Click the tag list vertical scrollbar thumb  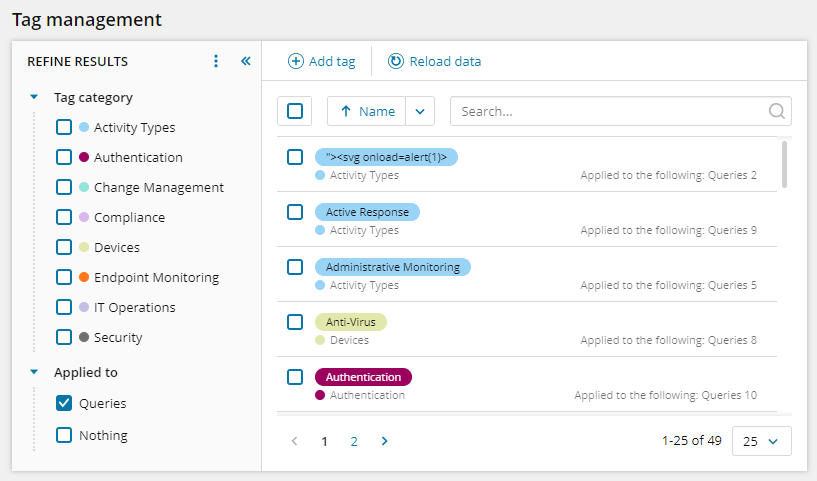[x=784, y=164]
